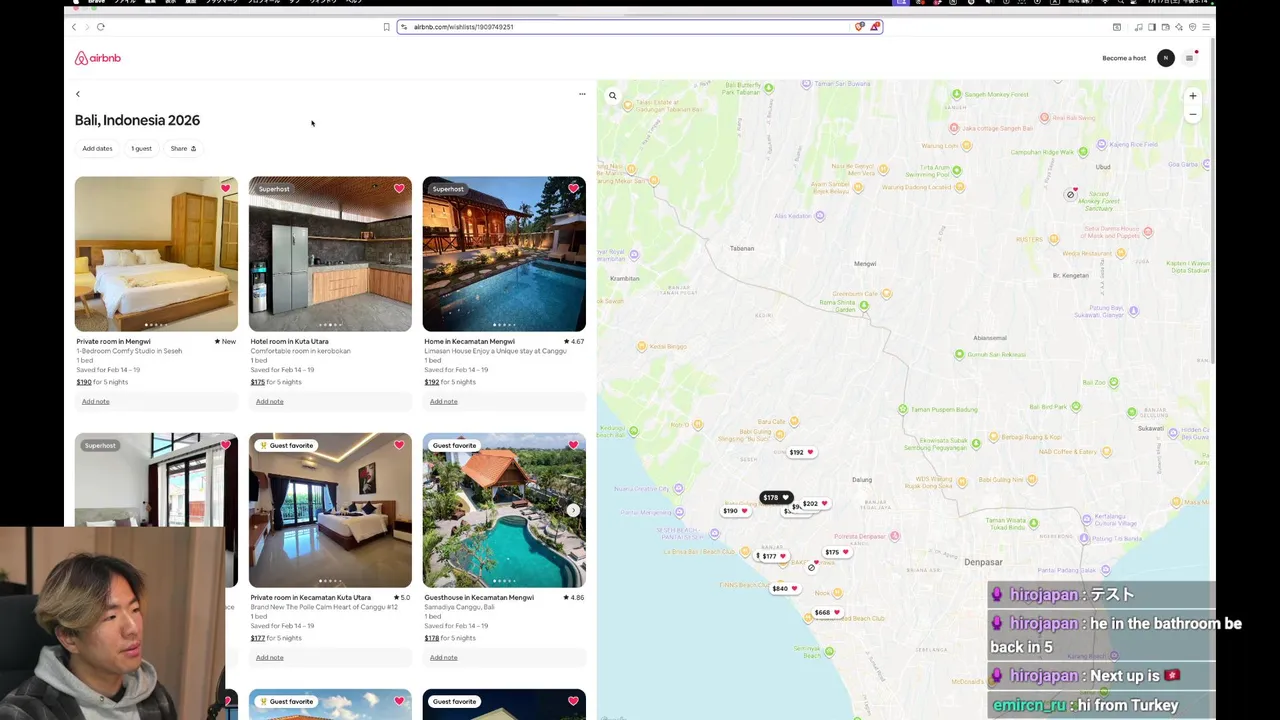Add note to Home in Kecamatan Mengwi
Image resolution: width=1280 pixels, height=720 pixels.
point(444,401)
